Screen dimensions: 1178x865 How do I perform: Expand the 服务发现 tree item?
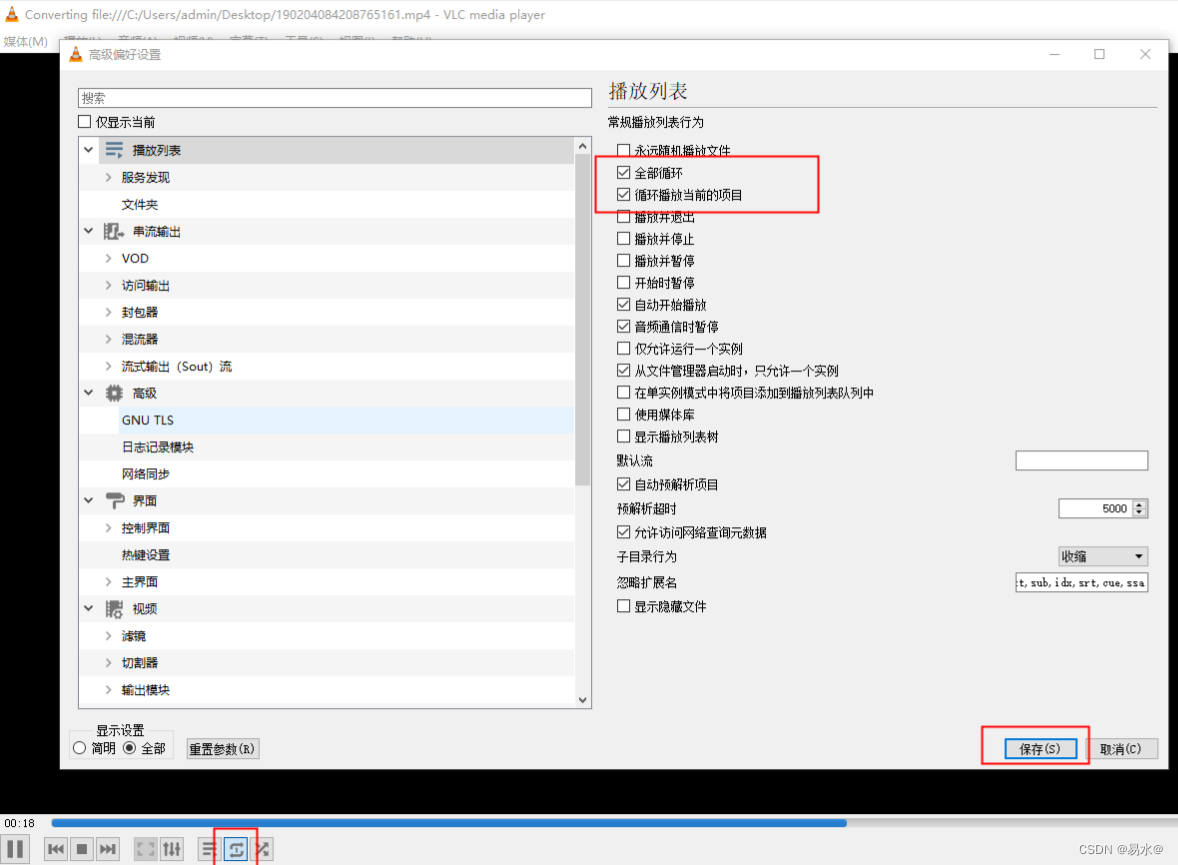tap(107, 176)
